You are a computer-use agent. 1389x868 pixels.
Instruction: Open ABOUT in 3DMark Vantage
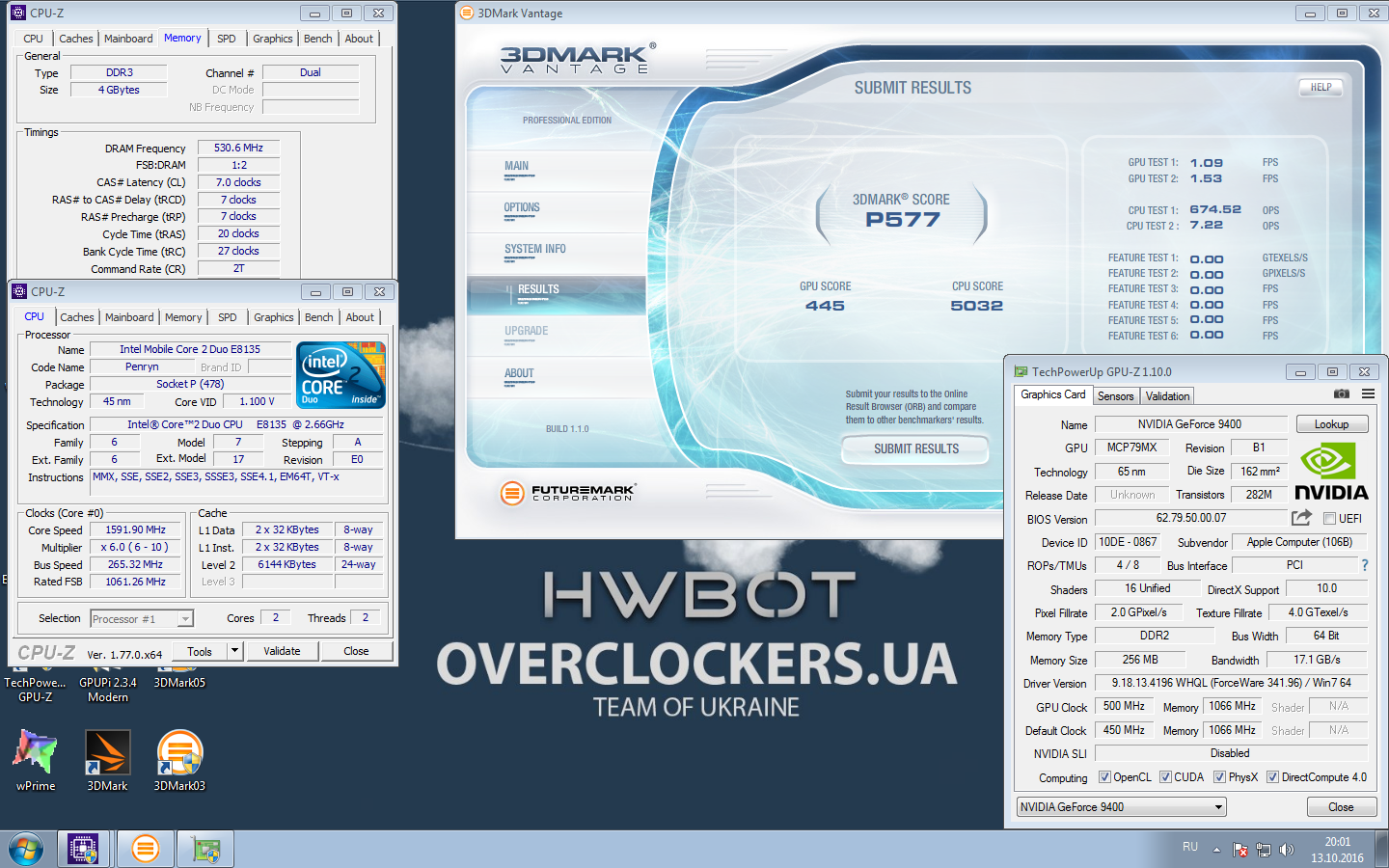519,373
